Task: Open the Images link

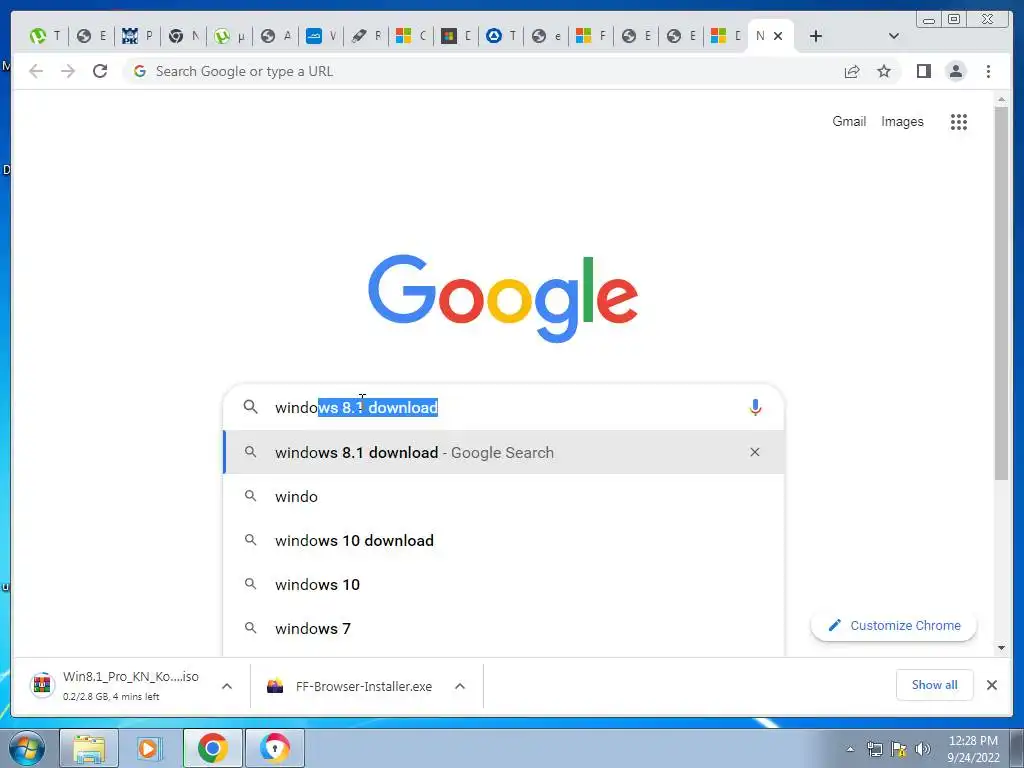Action: 902,121
